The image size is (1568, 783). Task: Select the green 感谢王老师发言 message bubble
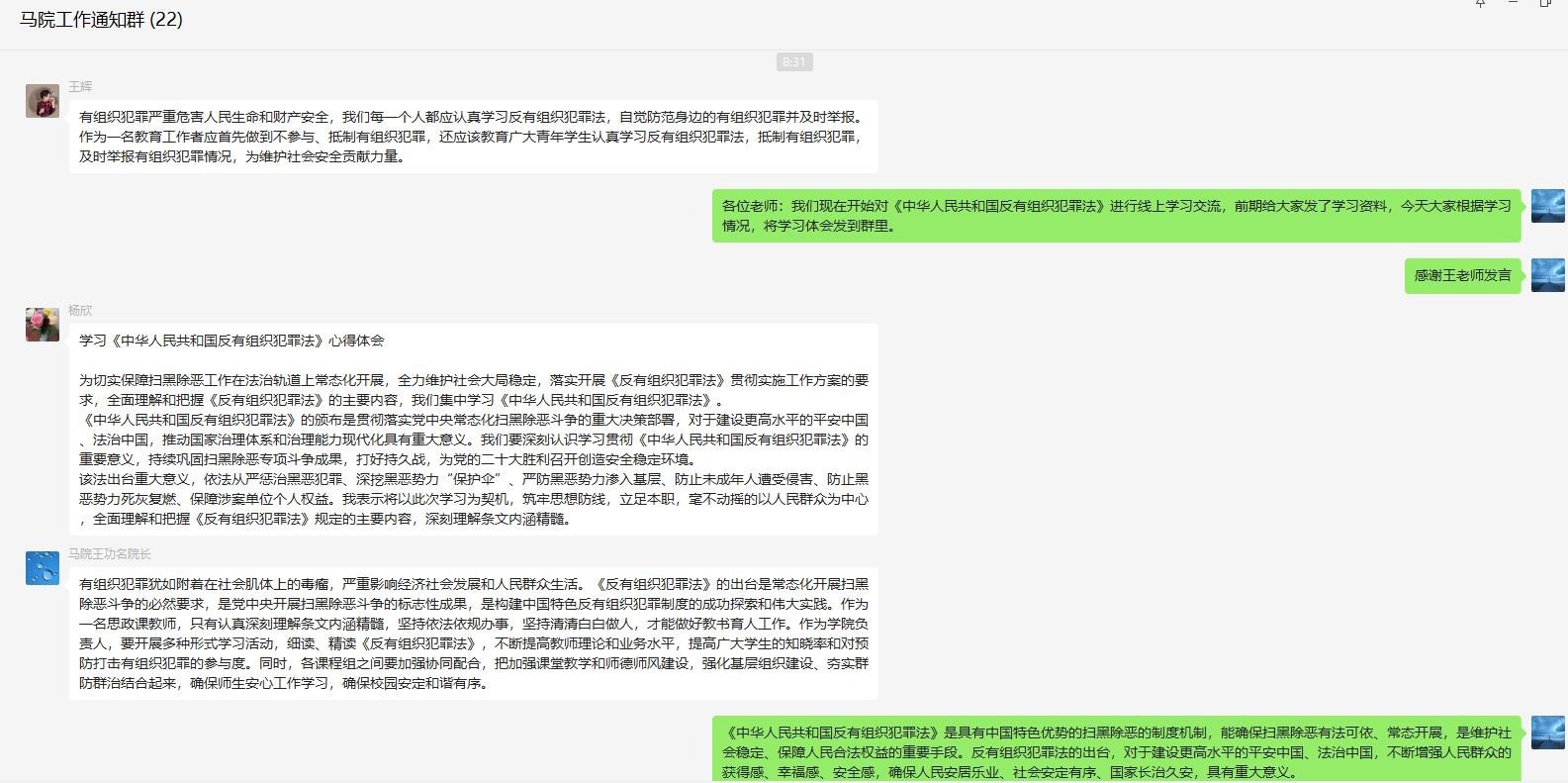tap(1462, 275)
